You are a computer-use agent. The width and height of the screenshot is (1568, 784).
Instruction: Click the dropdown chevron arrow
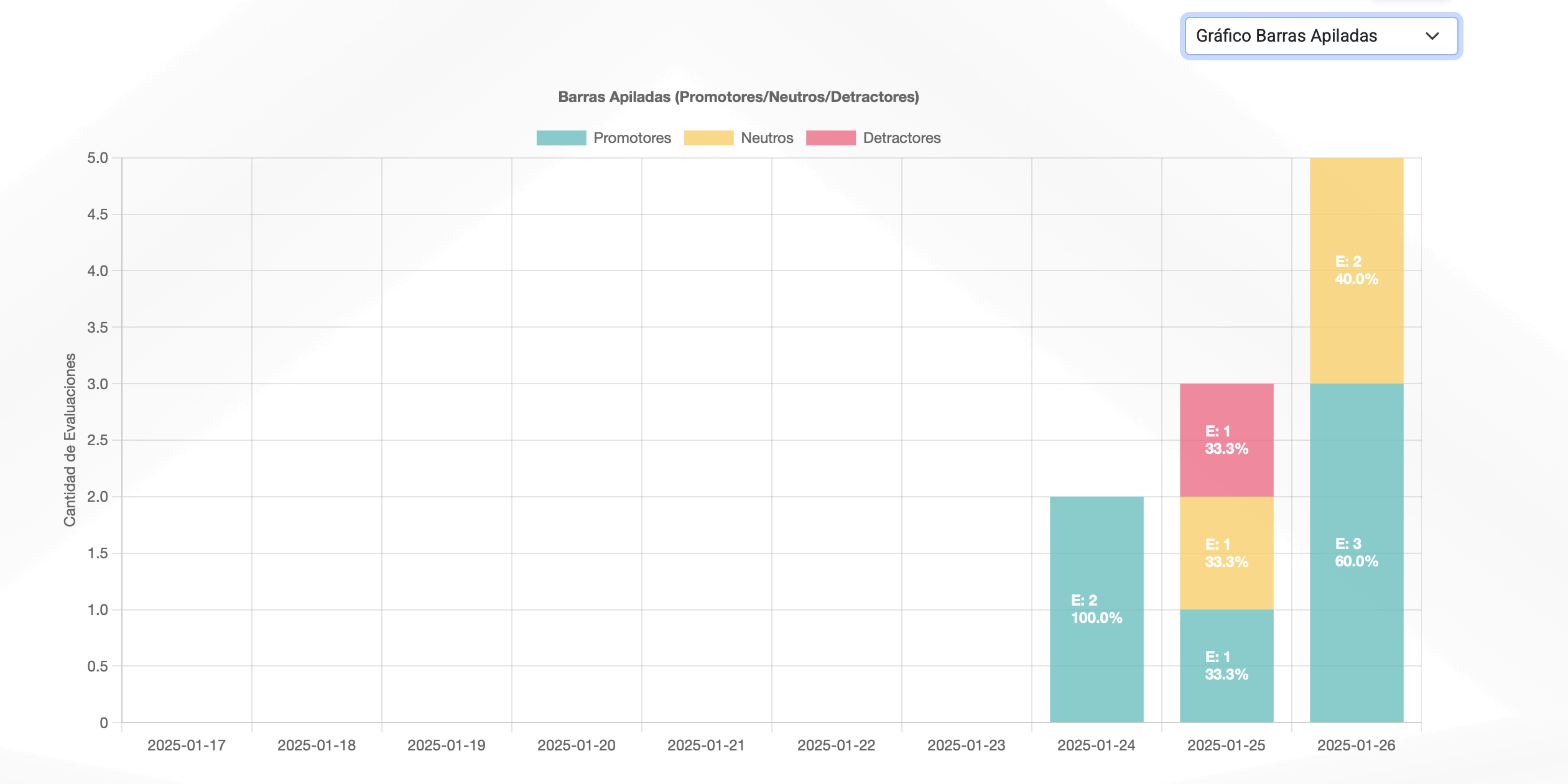click(x=1432, y=36)
